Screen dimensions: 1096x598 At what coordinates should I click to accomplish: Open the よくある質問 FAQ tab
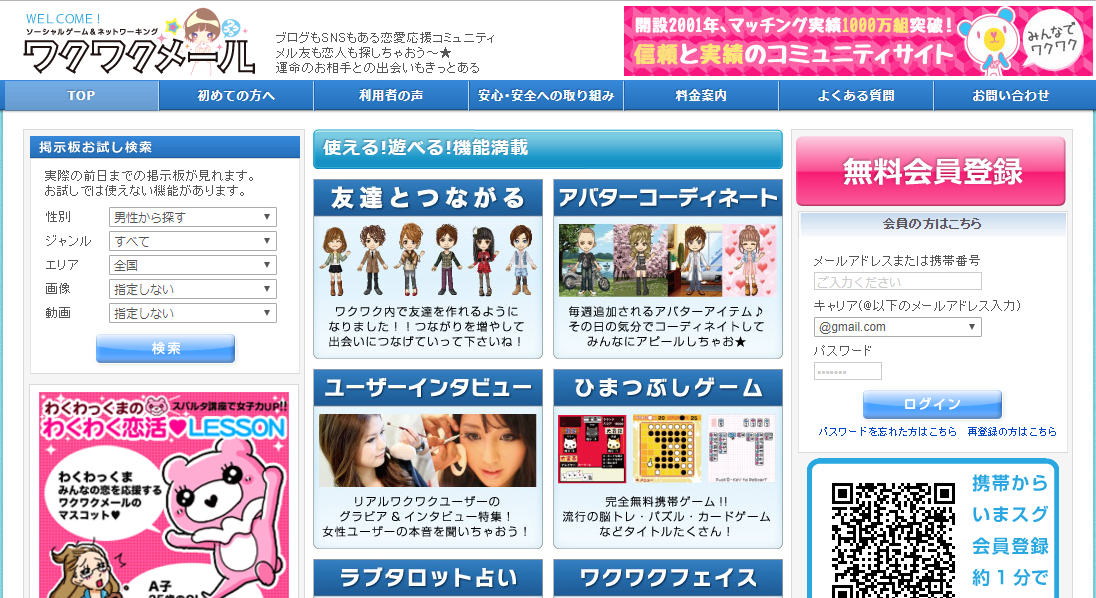point(855,96)
